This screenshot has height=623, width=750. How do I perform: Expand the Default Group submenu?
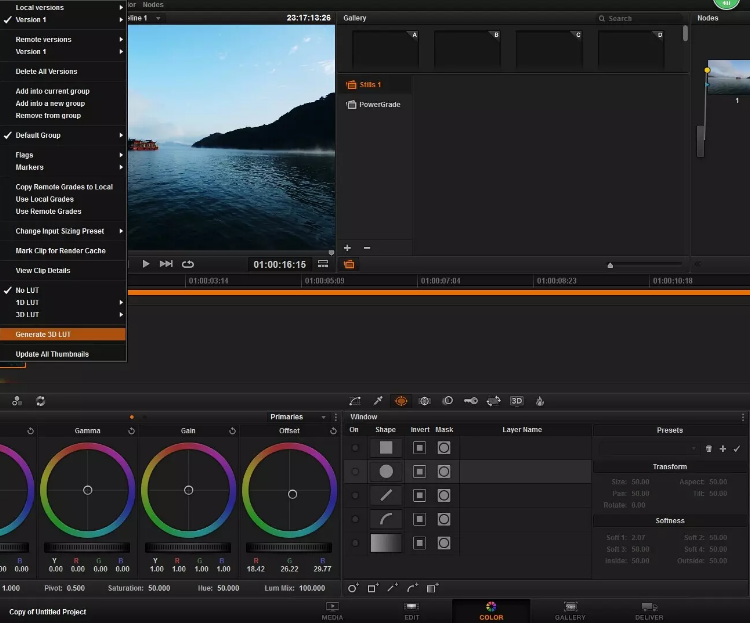[x=63, y=135]
